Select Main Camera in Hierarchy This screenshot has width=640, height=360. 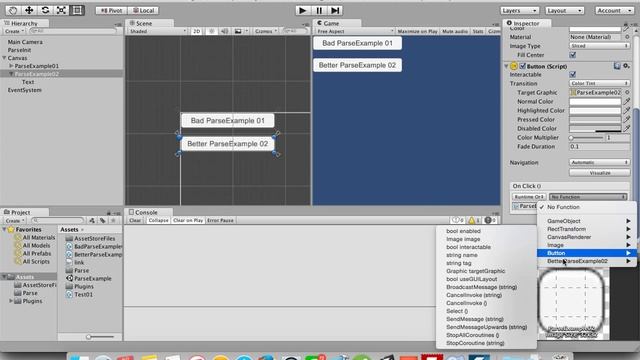25,42
